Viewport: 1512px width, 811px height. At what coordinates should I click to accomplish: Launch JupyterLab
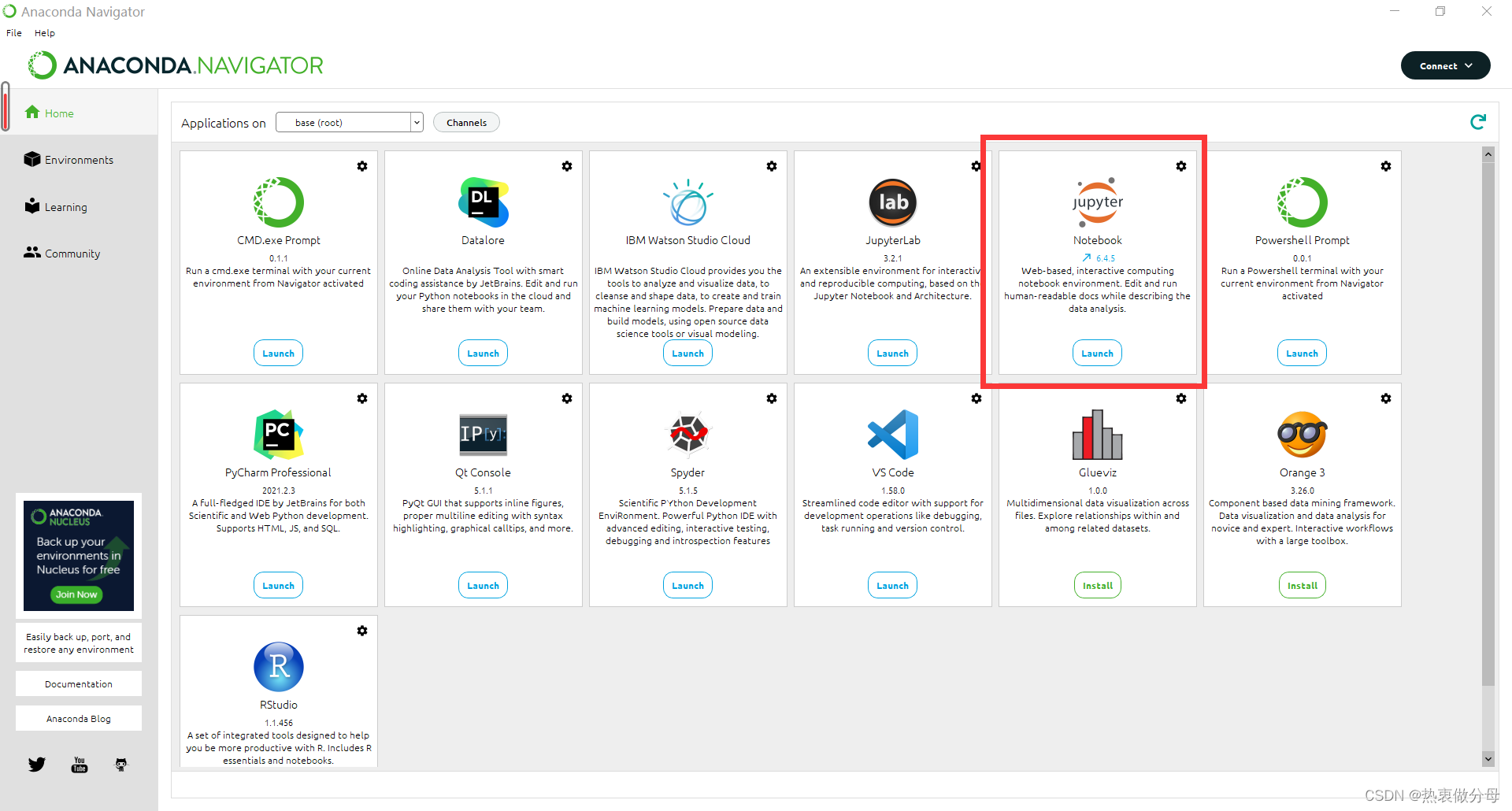point(892,353)
